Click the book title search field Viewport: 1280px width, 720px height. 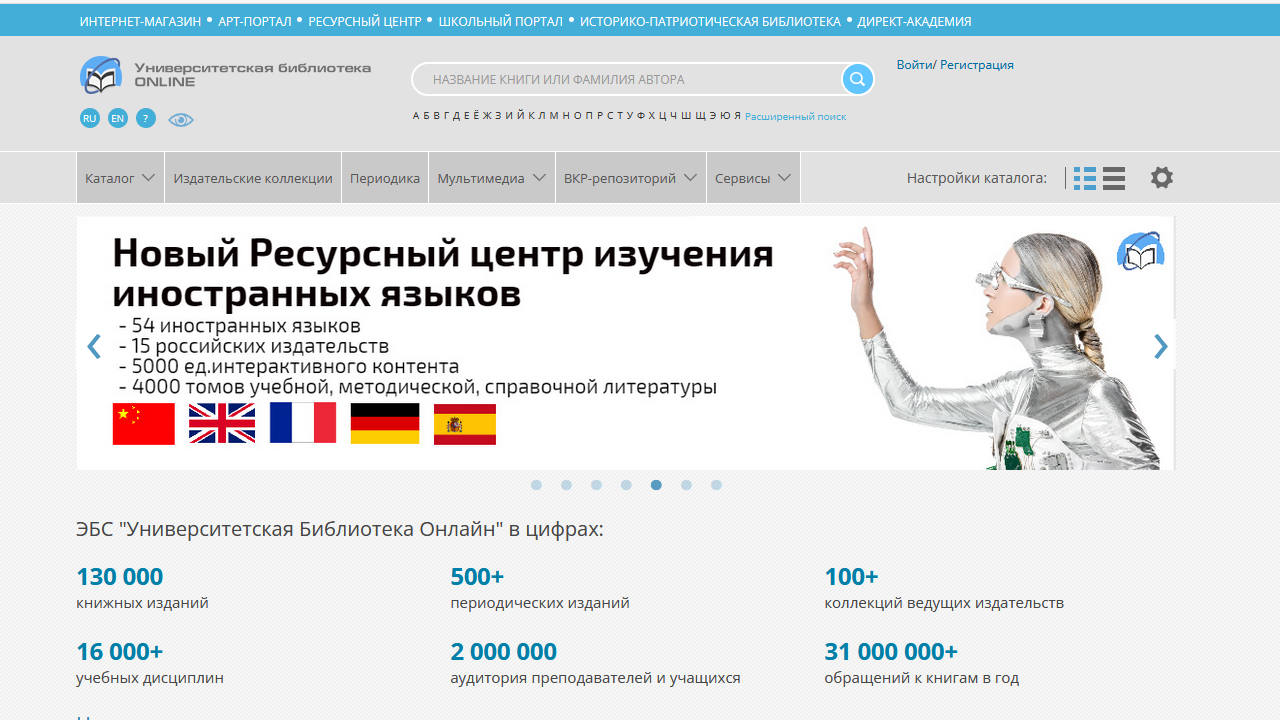tap(630, 78)
